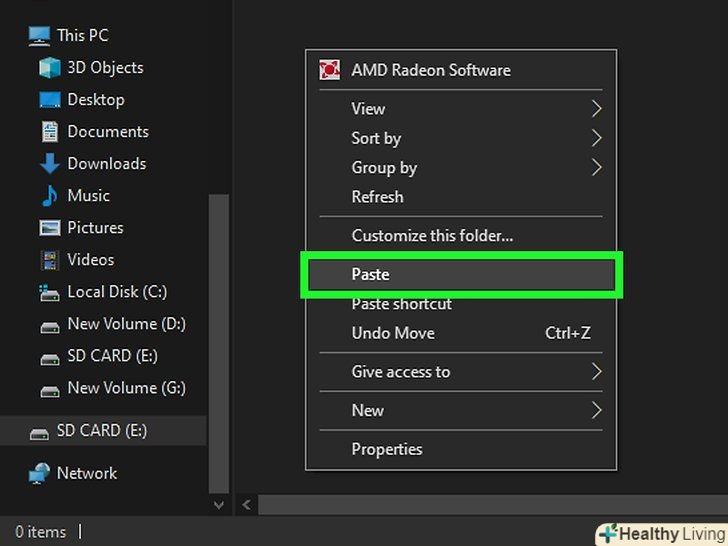The height and width of the screenshot is (546, 728).
Task: Open the Downloads arrow icon
Action: pyautogui.click(x=50, y=164)
